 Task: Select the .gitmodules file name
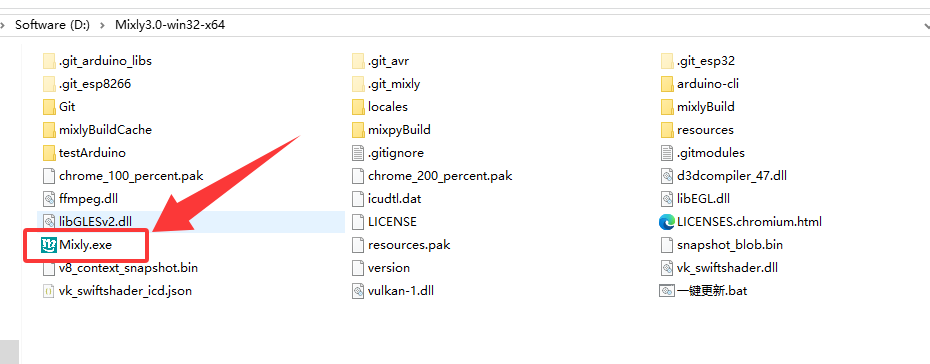tap(711, 152)
